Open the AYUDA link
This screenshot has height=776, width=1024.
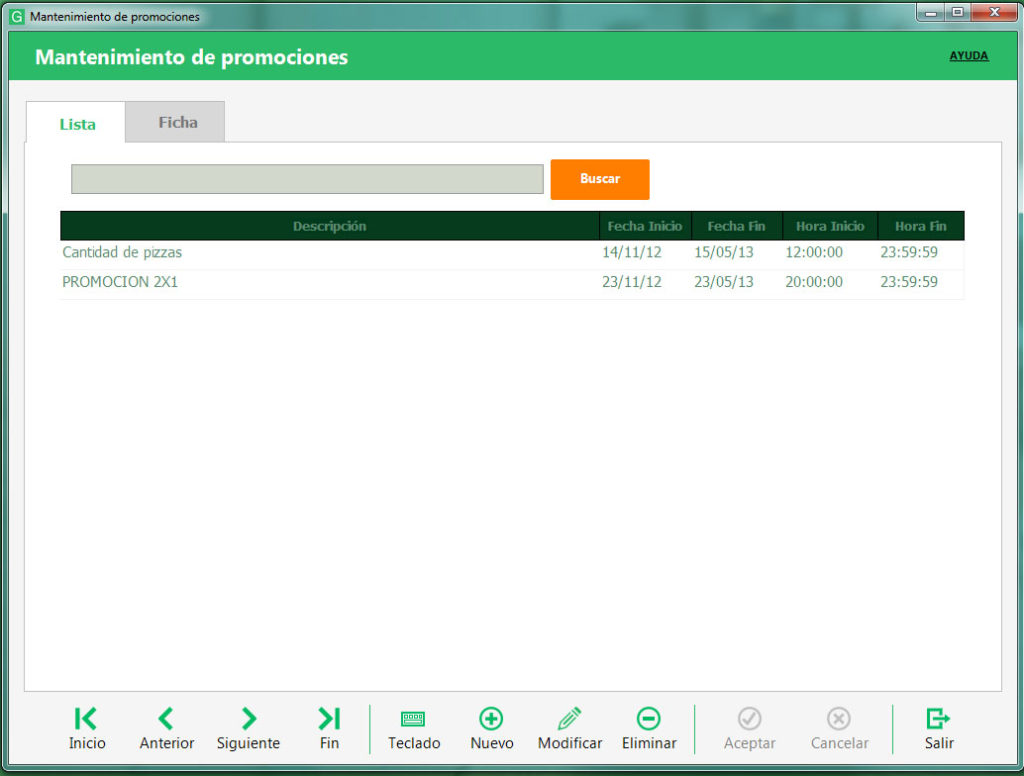(x=968, y=55)
